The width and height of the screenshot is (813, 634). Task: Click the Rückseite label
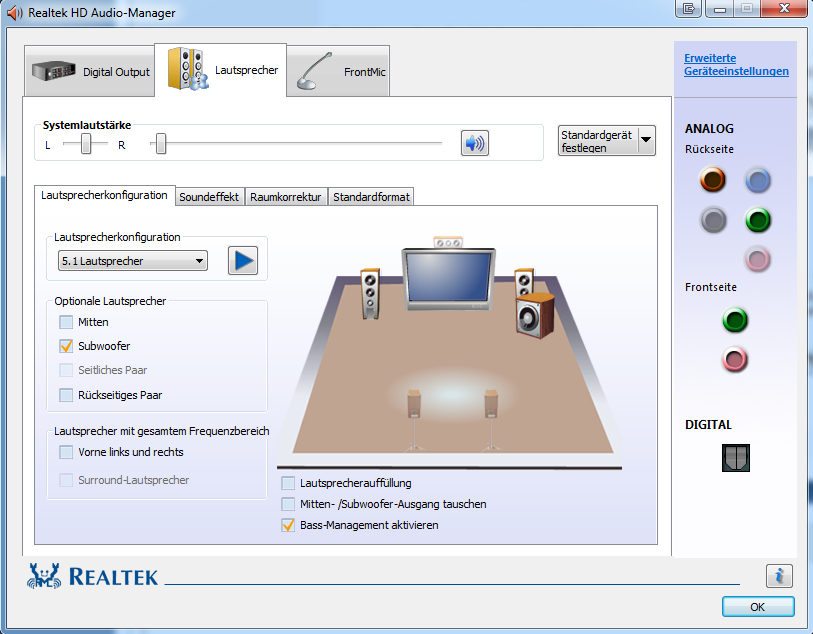[x=709, y=149]
